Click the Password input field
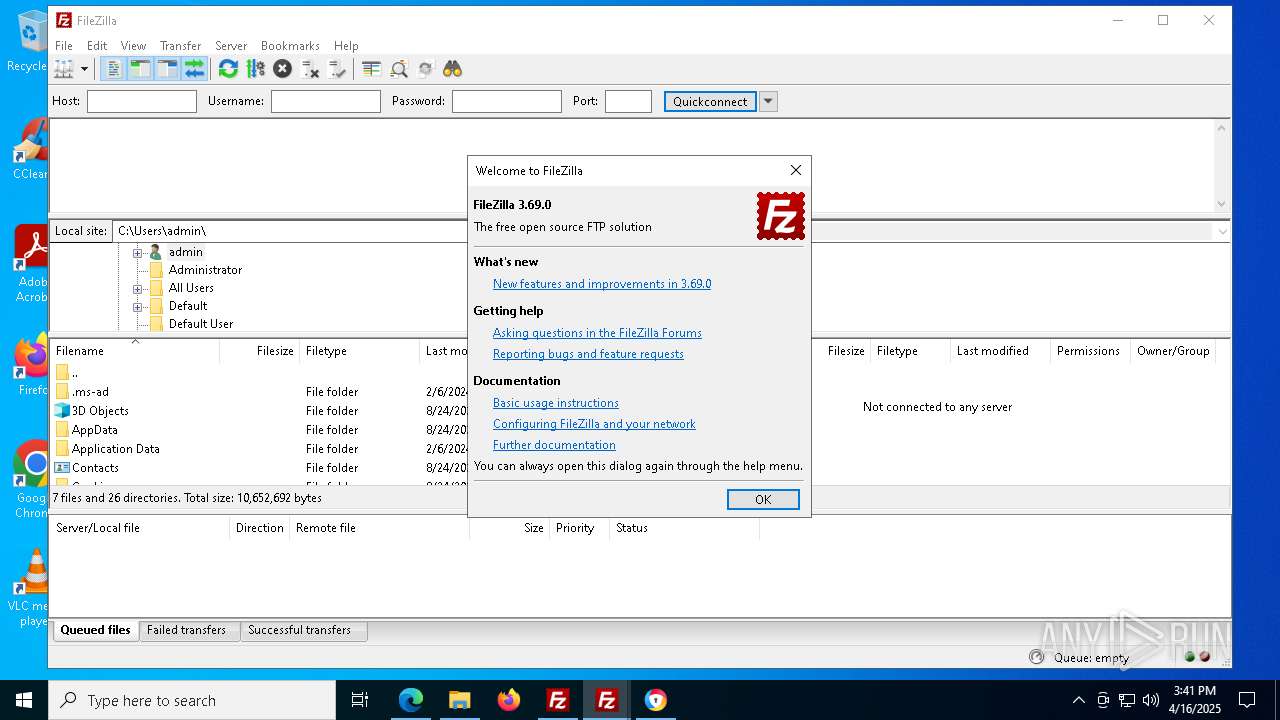 [x=507, y=101]
